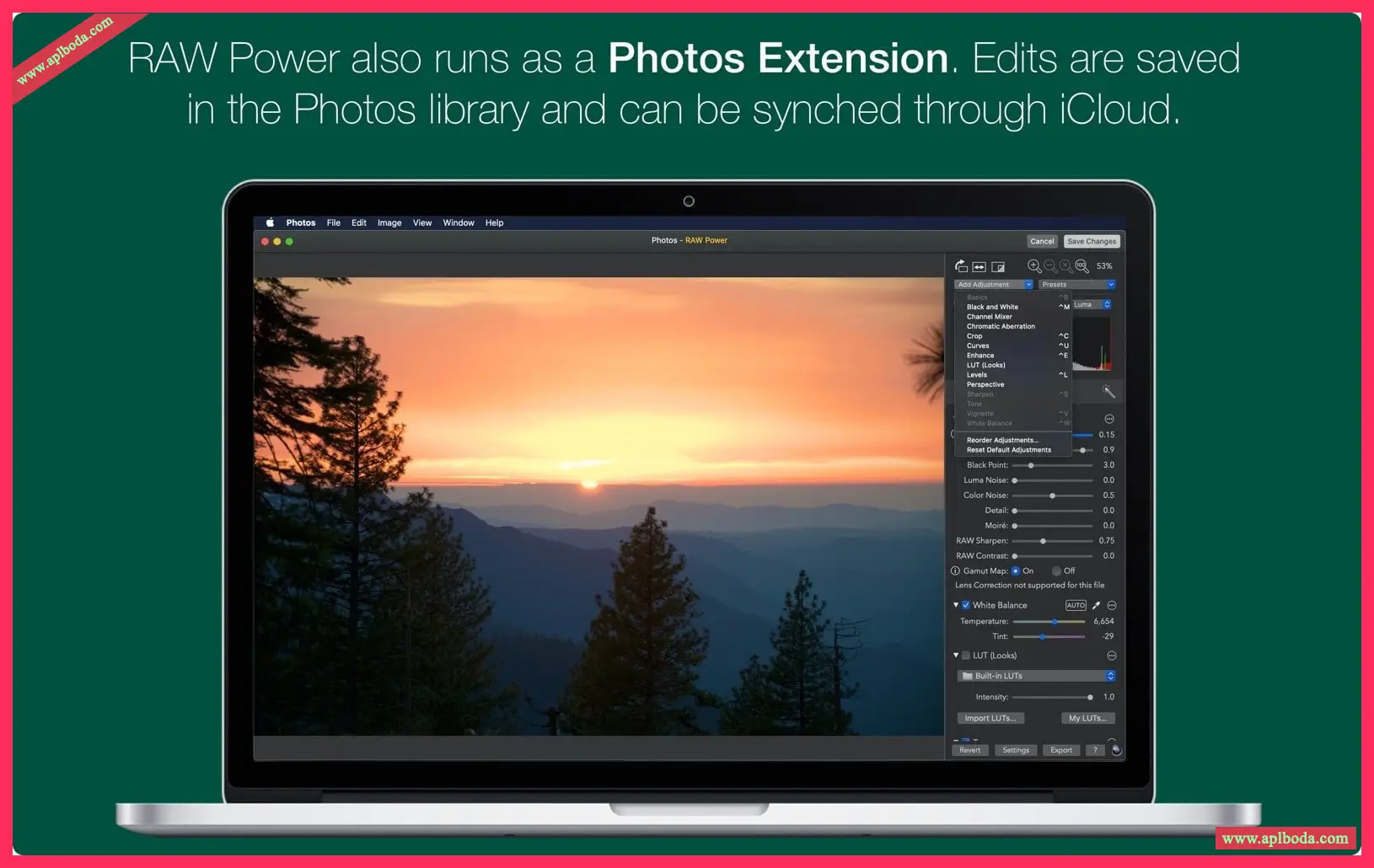Choose Black and White adjustment
Viewport: 1374px width, 868px height.
point(1013,307)
